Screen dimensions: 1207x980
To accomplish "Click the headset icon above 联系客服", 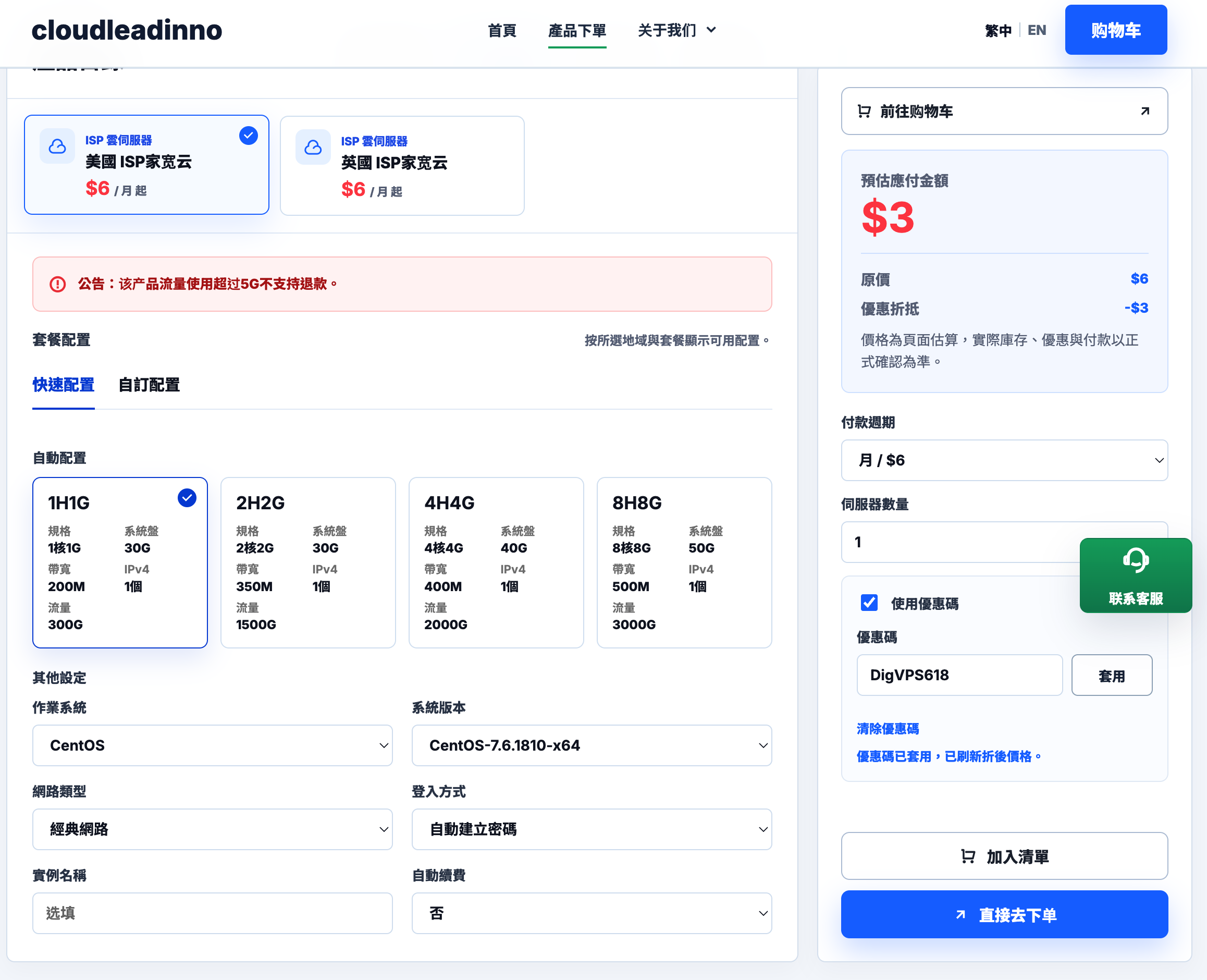I will tap(1135, 561).
